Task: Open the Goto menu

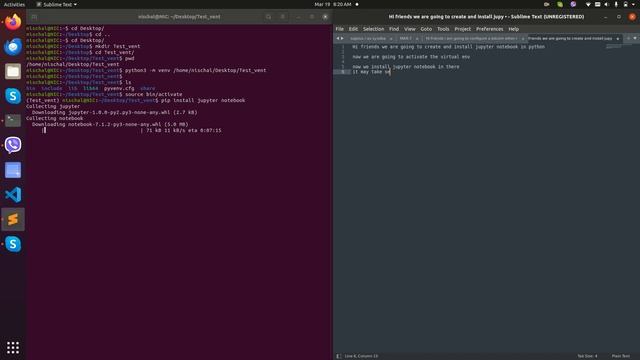Action: click(426, 29)
